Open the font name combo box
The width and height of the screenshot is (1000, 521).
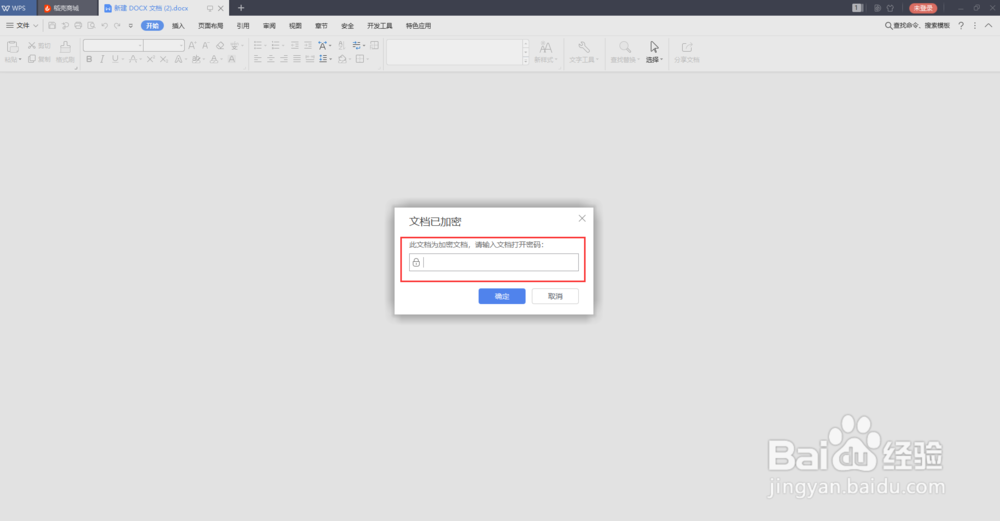coord(113,45)
